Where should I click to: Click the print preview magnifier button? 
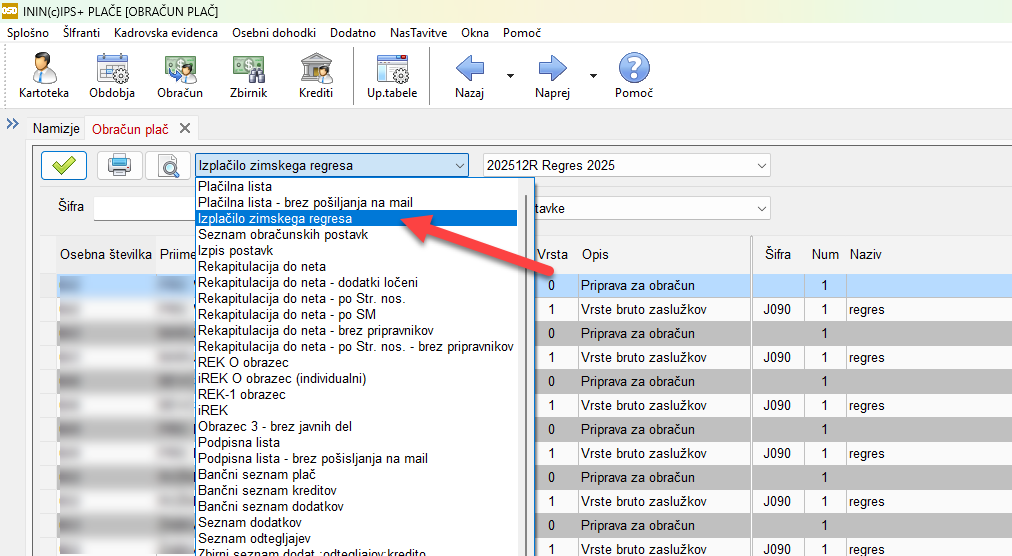(168, 165)
